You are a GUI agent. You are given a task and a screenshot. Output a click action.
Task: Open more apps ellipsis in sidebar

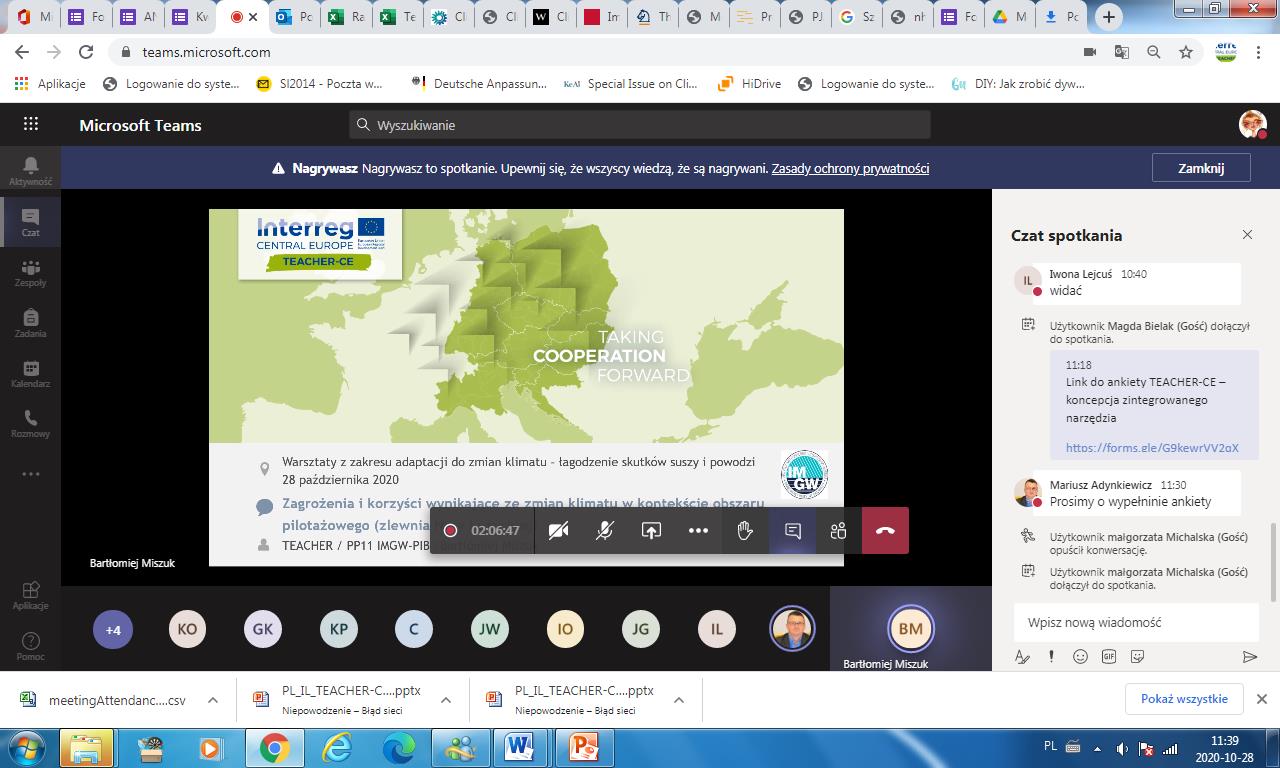click(30, 474)
